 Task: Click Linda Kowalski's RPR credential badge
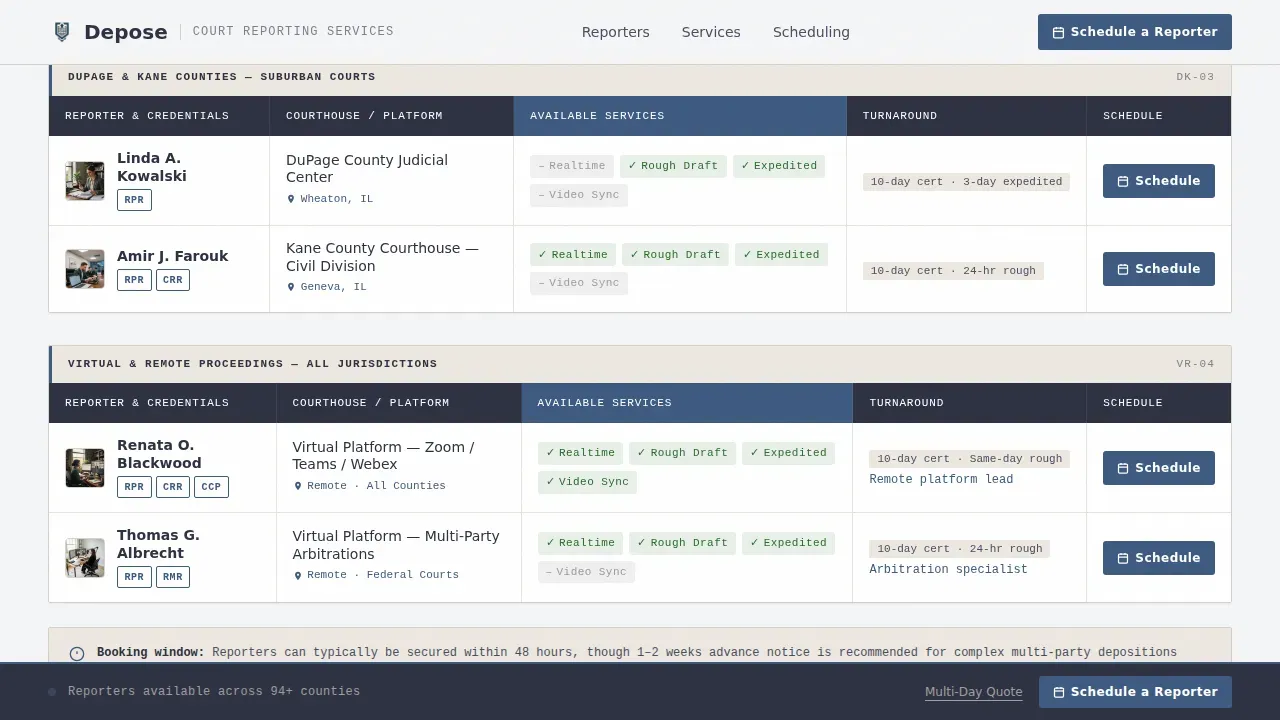pos(134,200)
